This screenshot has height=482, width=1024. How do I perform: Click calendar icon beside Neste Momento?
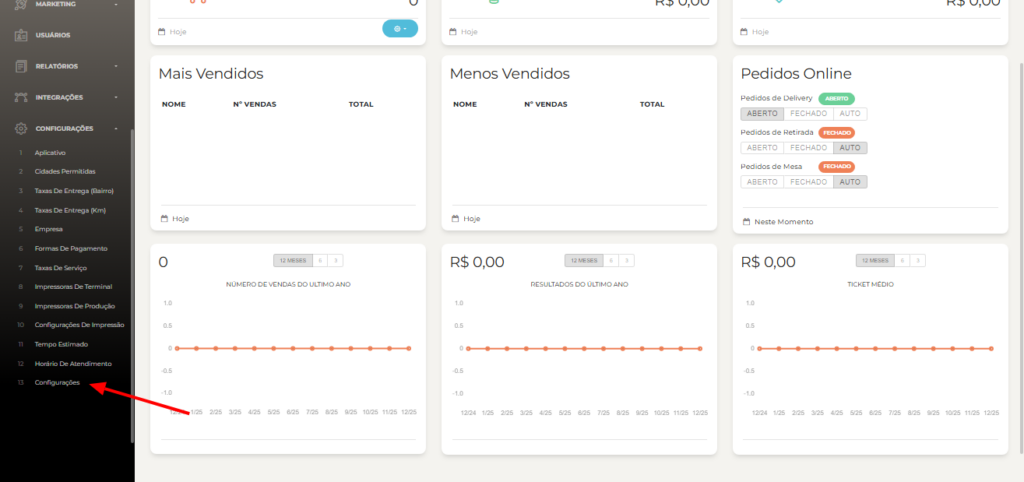click(746, 221)
